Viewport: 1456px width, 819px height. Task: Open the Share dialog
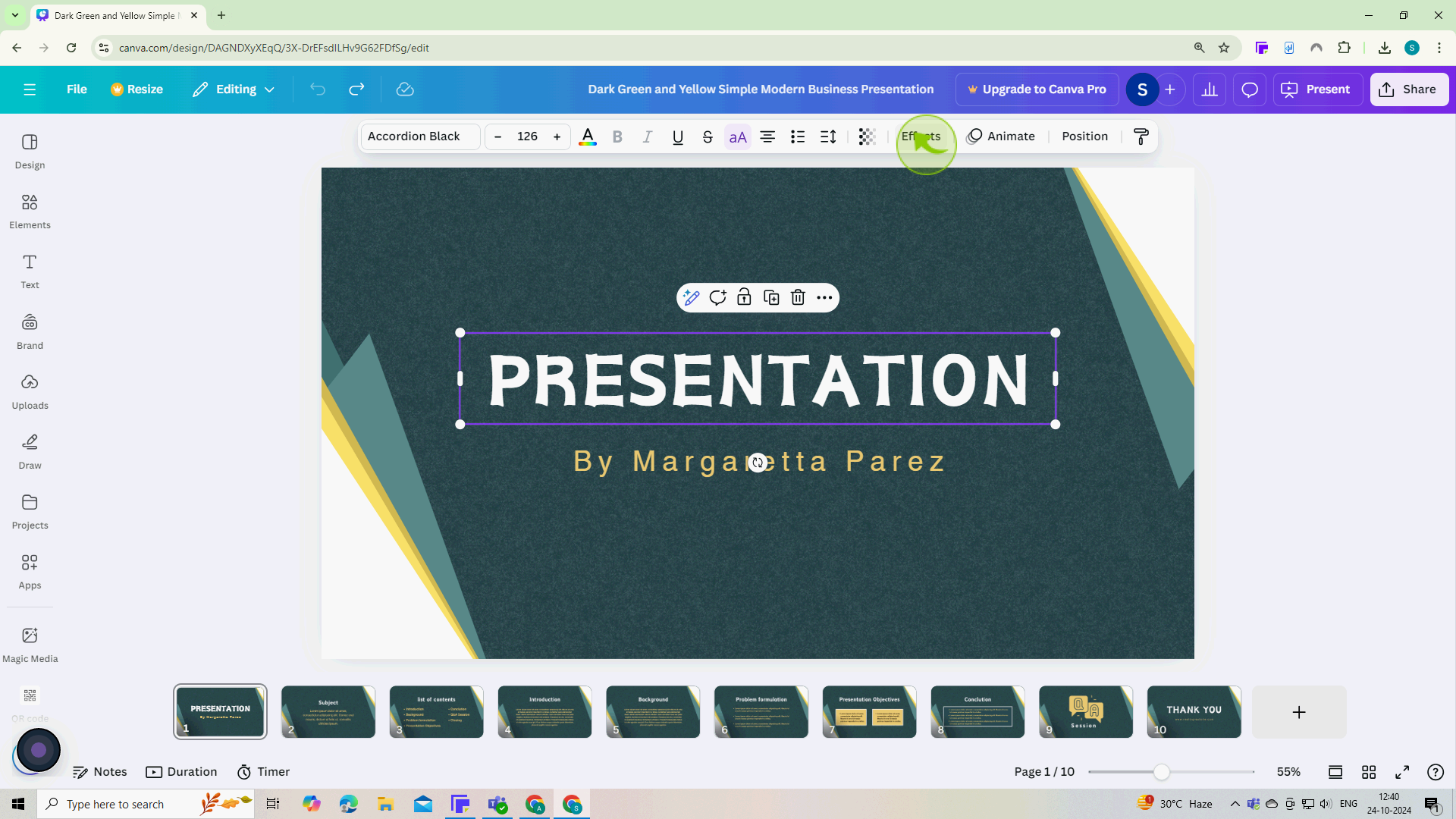coord(1409,89)
